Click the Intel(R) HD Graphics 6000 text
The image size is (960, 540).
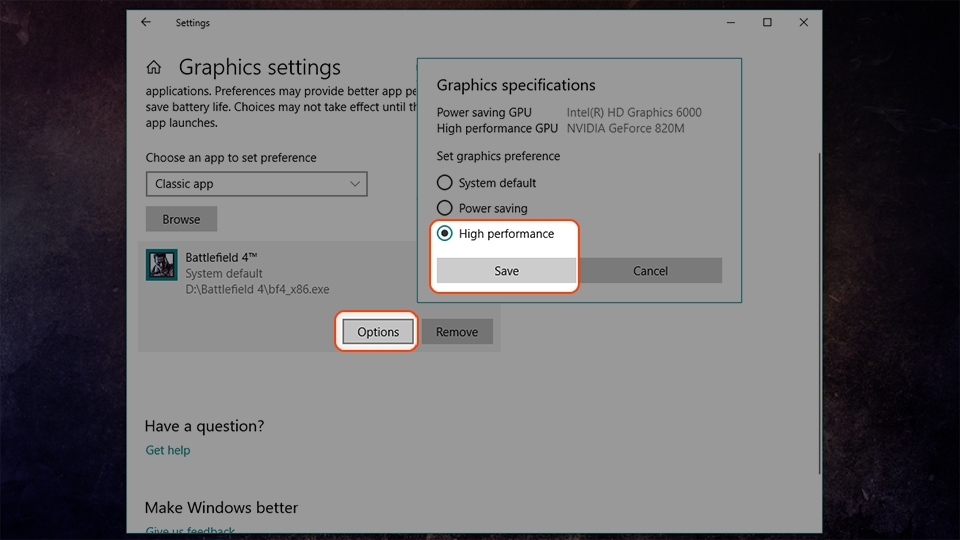tap(634, 113)
